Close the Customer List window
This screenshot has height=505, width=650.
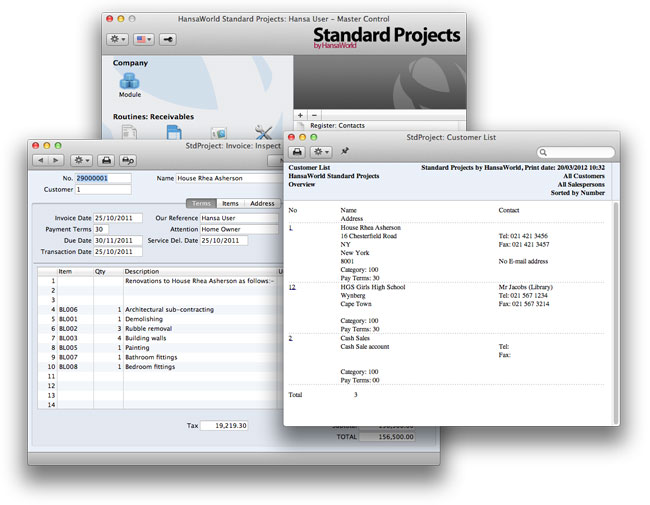point(291,137)
